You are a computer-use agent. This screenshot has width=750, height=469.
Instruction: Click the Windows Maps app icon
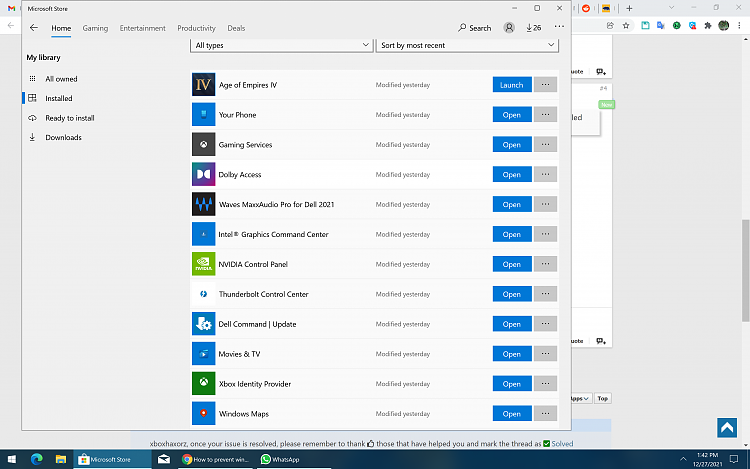click(x=203, y=414)
